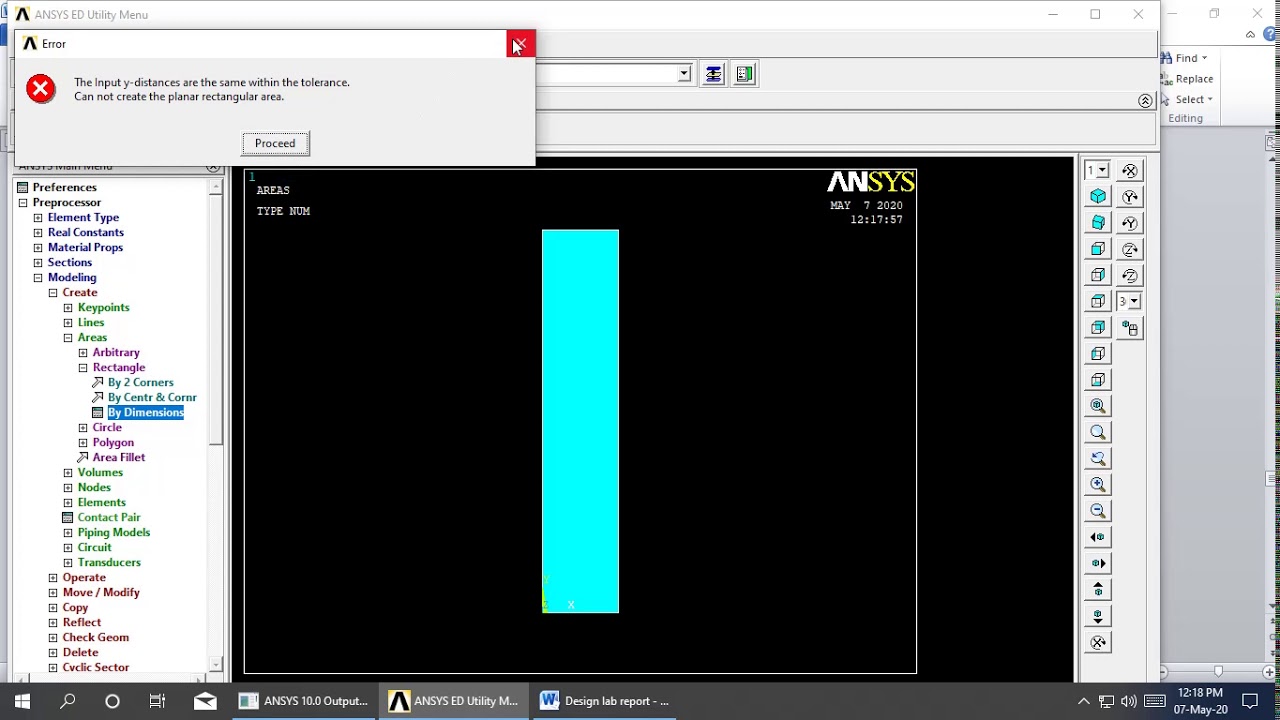Click the isometric view icon in ANSYS toolbar
Image resolution: width=1280 pixels, height=720 pixels.
coord(1098,197)
